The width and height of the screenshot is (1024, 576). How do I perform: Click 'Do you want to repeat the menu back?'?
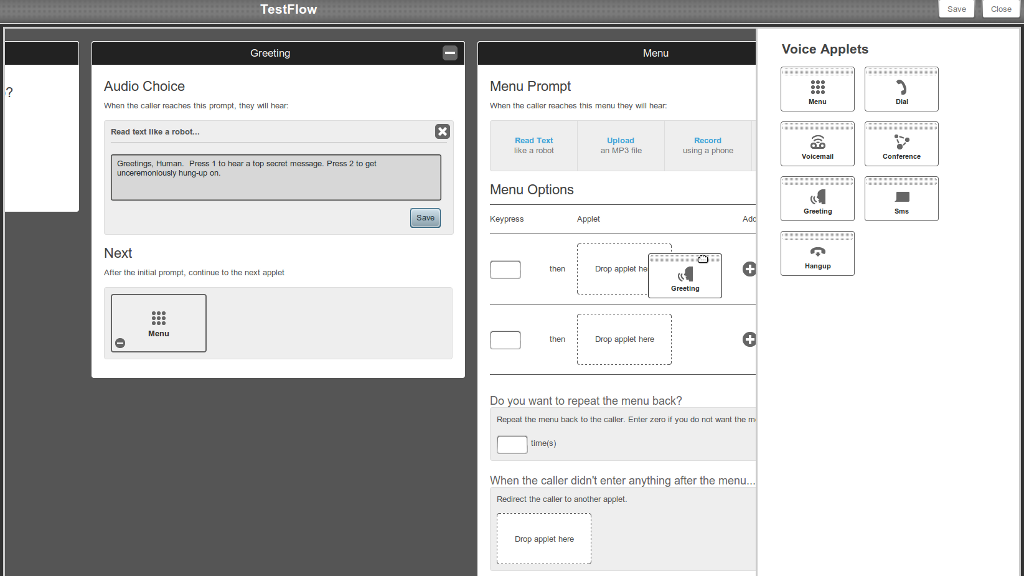(586, 400)
